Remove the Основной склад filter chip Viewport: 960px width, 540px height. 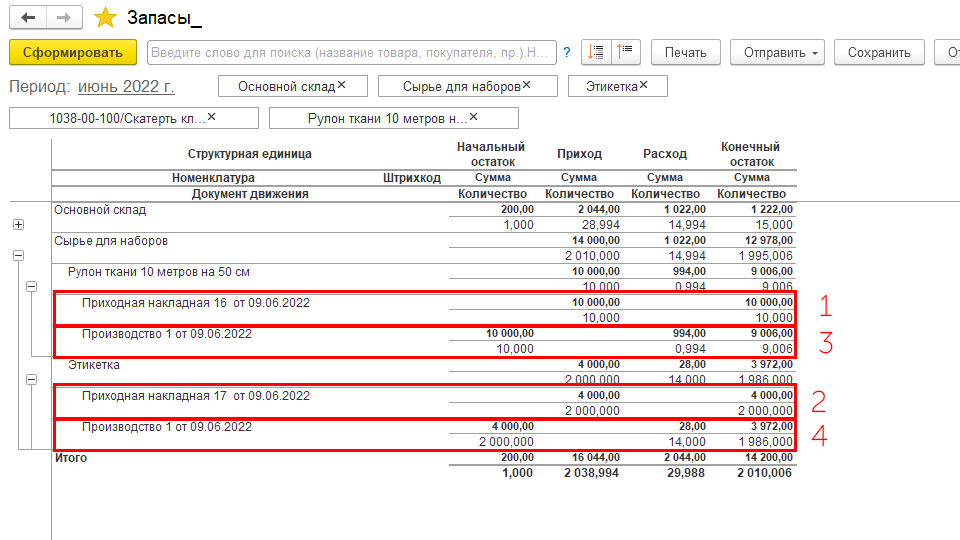342,86
